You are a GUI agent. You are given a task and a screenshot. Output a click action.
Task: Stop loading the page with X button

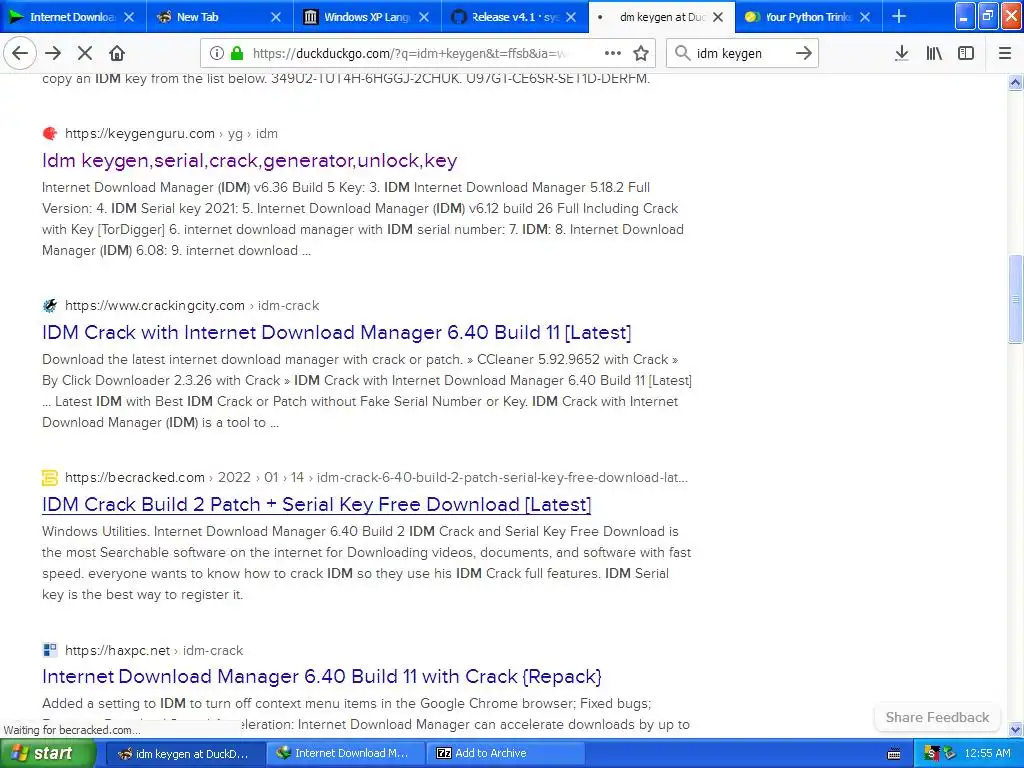click(x=85, y=53)
